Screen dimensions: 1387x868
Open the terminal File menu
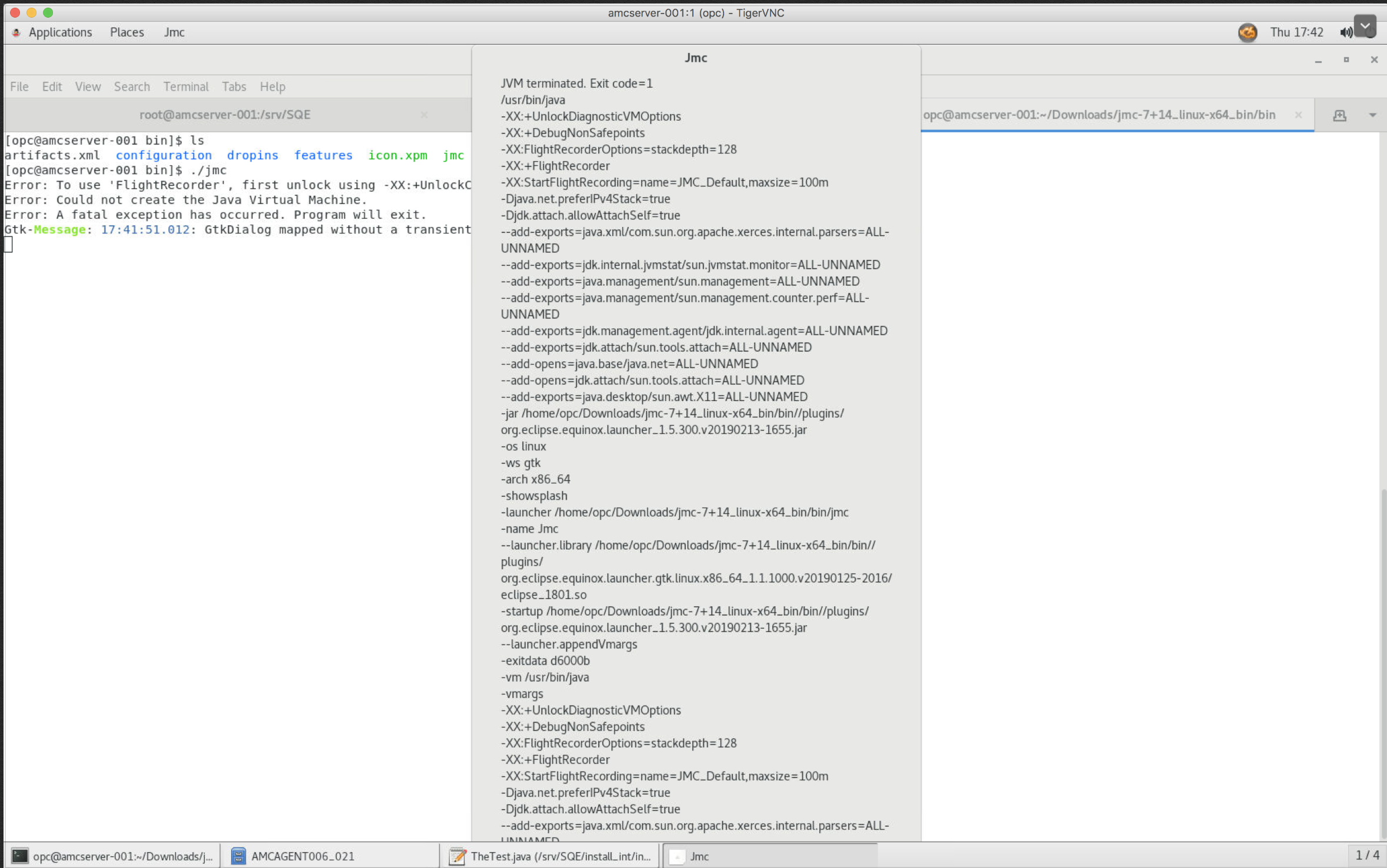19,86
